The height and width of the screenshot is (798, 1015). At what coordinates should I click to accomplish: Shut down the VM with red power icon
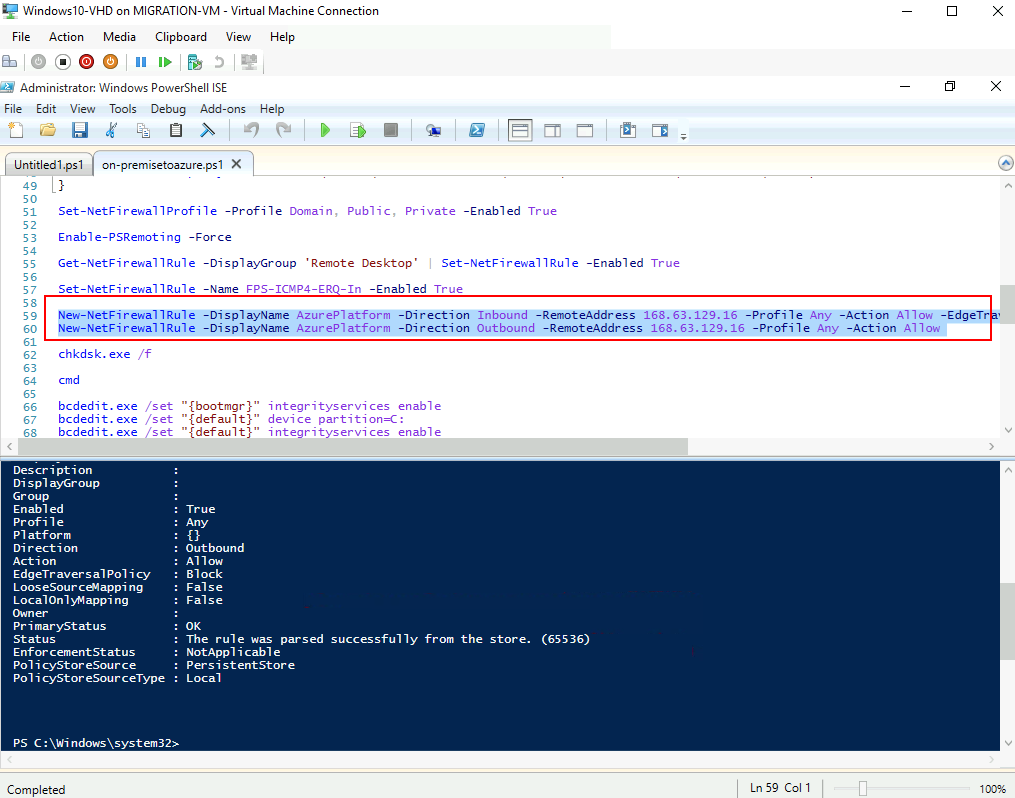86,62
